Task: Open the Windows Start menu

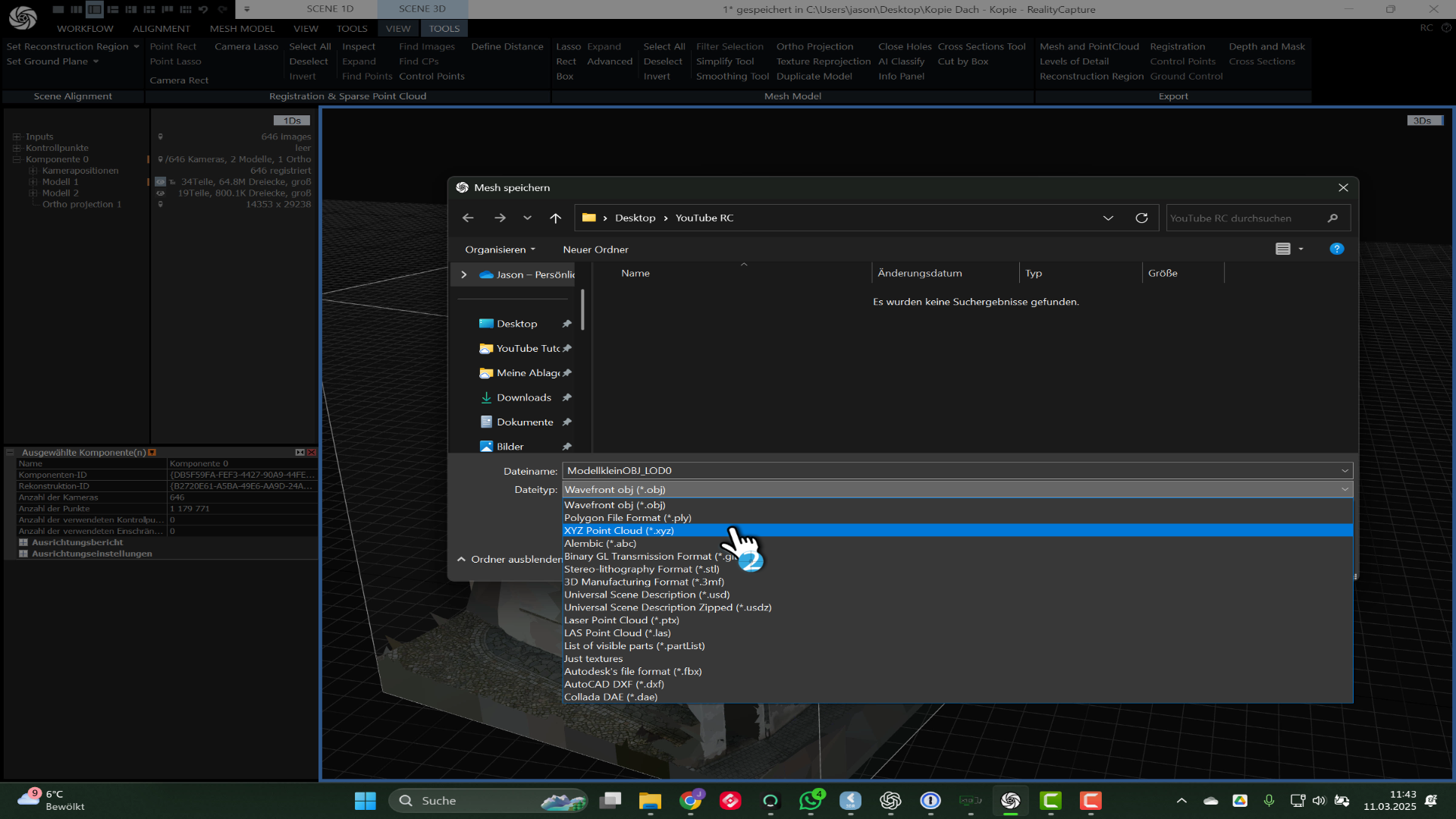Action: click(x=365, y=801)
